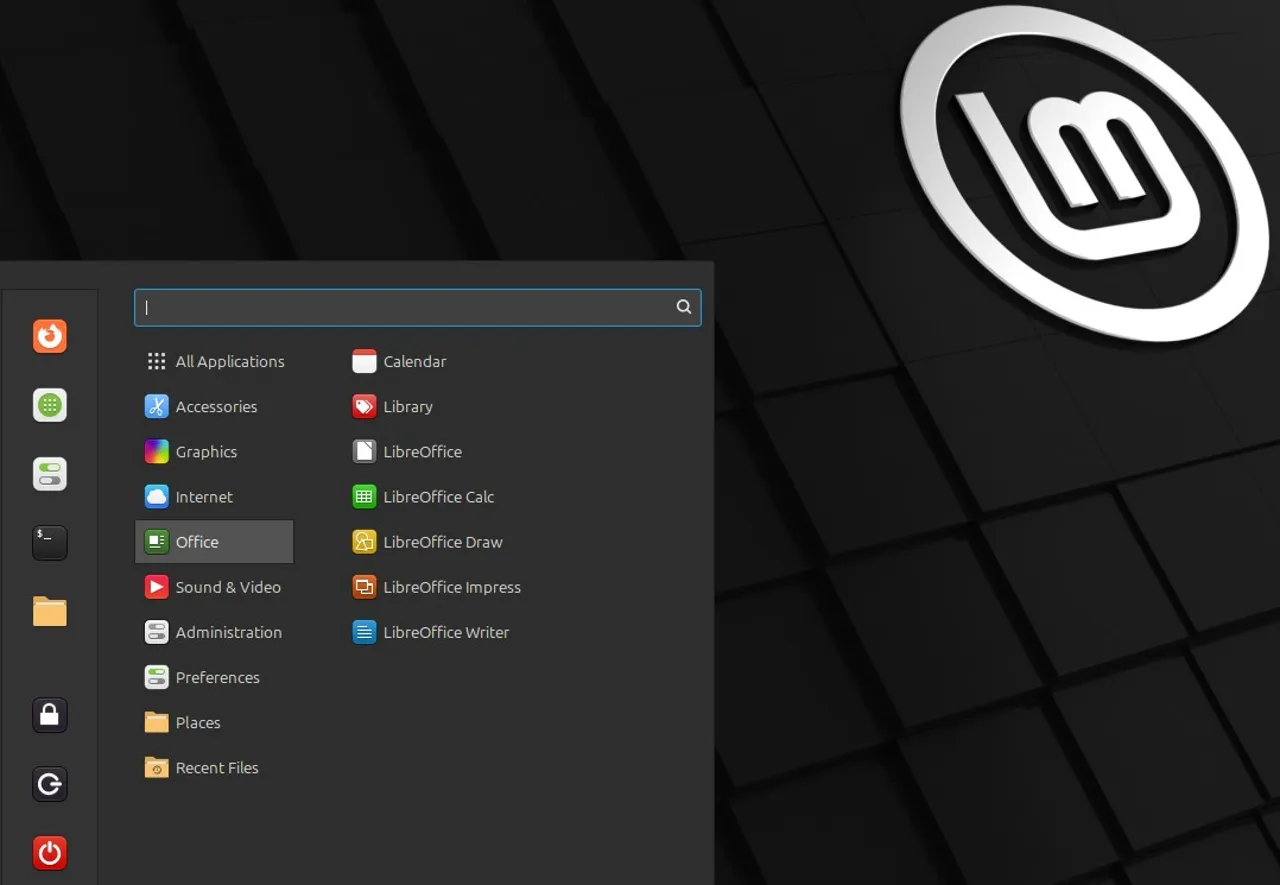
Task: Show All Applications category
Action: (x=214, y=361)
